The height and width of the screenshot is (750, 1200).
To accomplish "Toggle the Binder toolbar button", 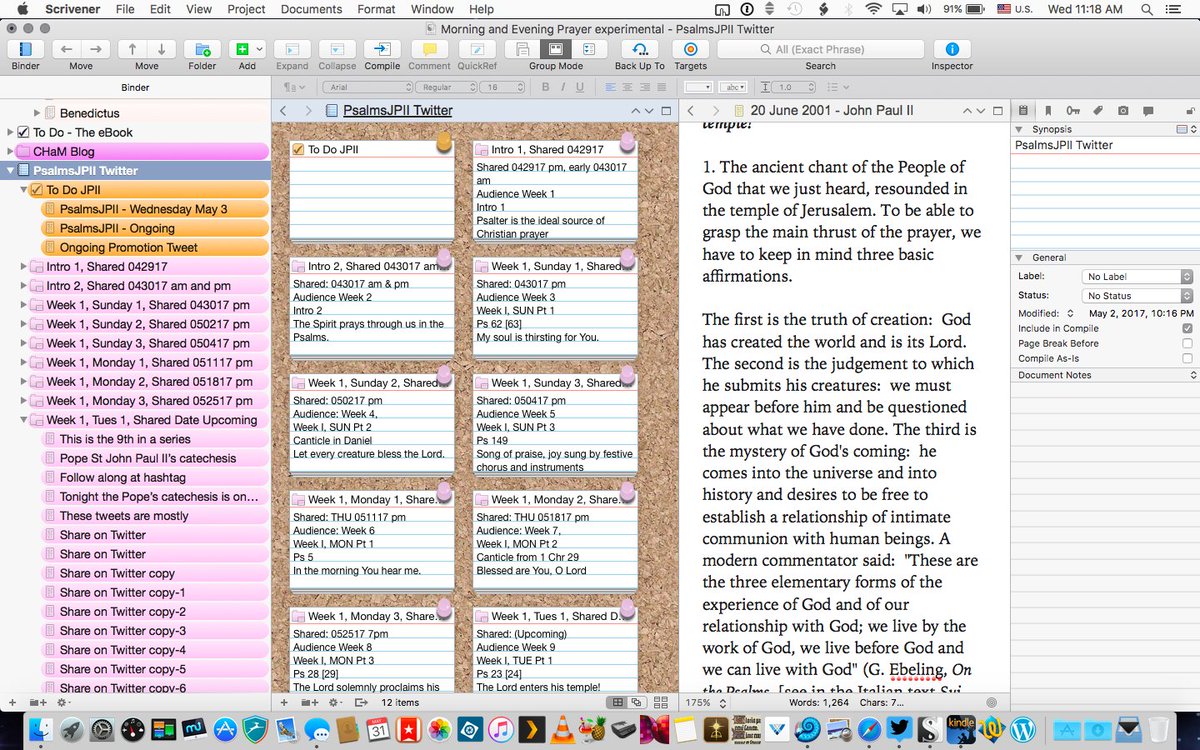I will click(x=26, y=49).
